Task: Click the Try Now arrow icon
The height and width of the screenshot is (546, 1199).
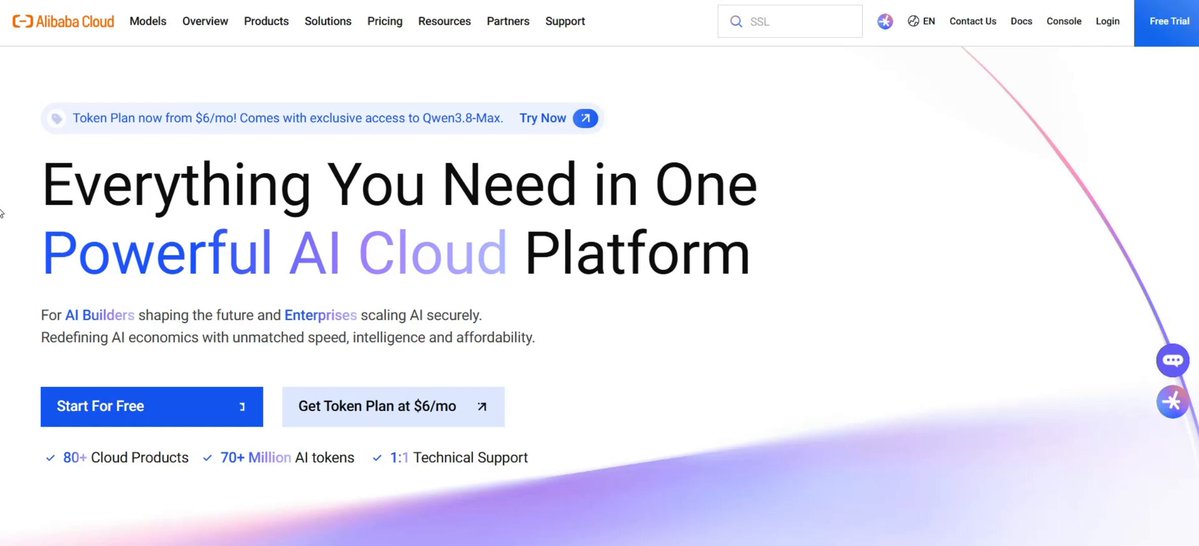Action: 585,118
